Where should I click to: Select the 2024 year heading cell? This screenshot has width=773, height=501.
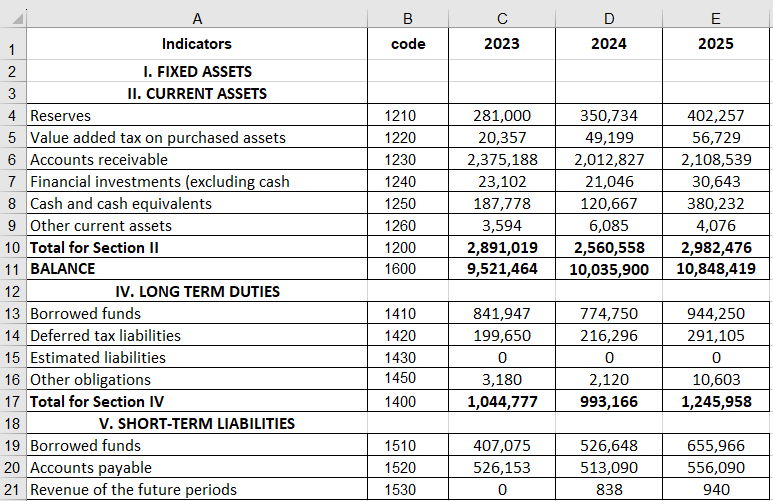(609, 44)
